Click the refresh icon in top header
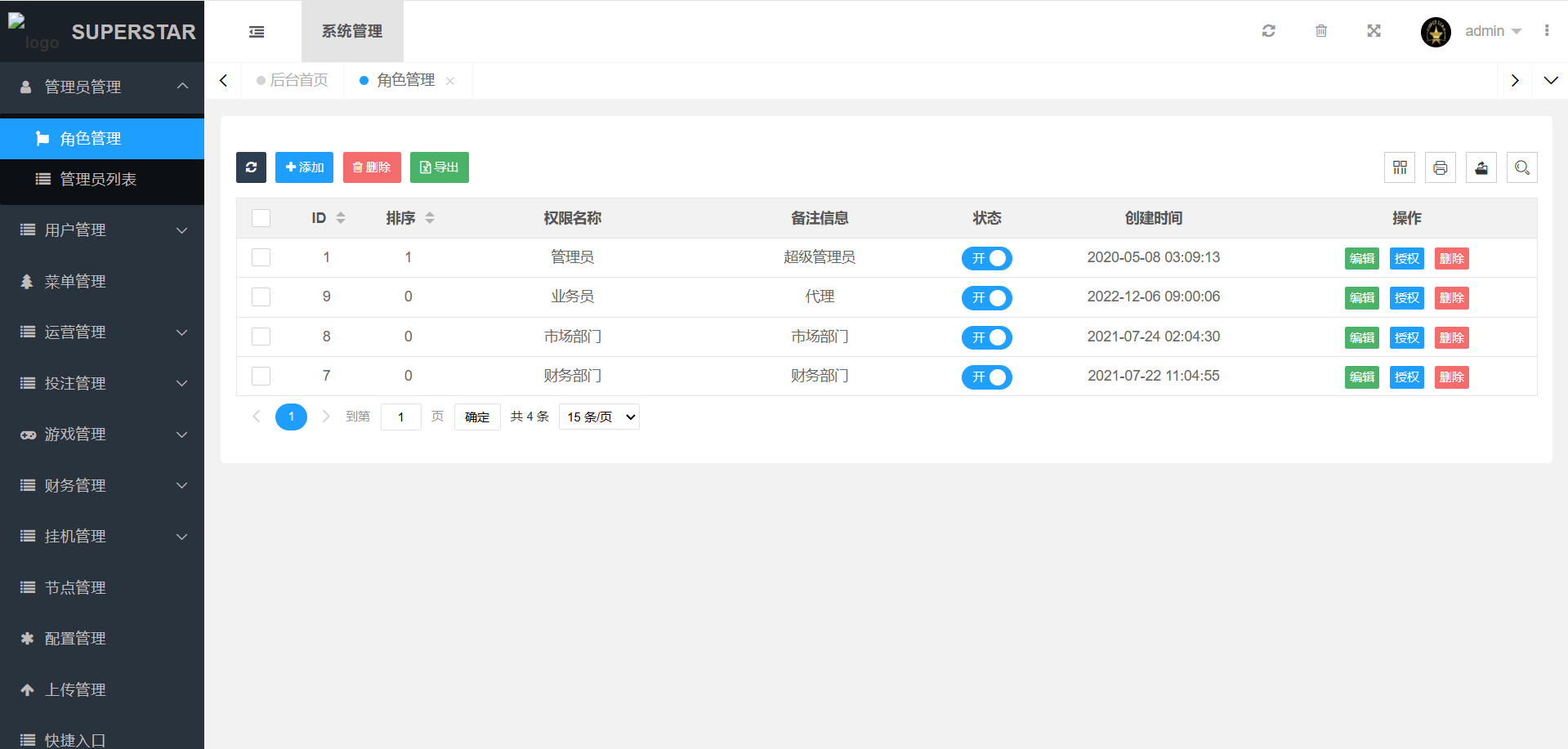1568x749 pixels. coord(1268,31)
